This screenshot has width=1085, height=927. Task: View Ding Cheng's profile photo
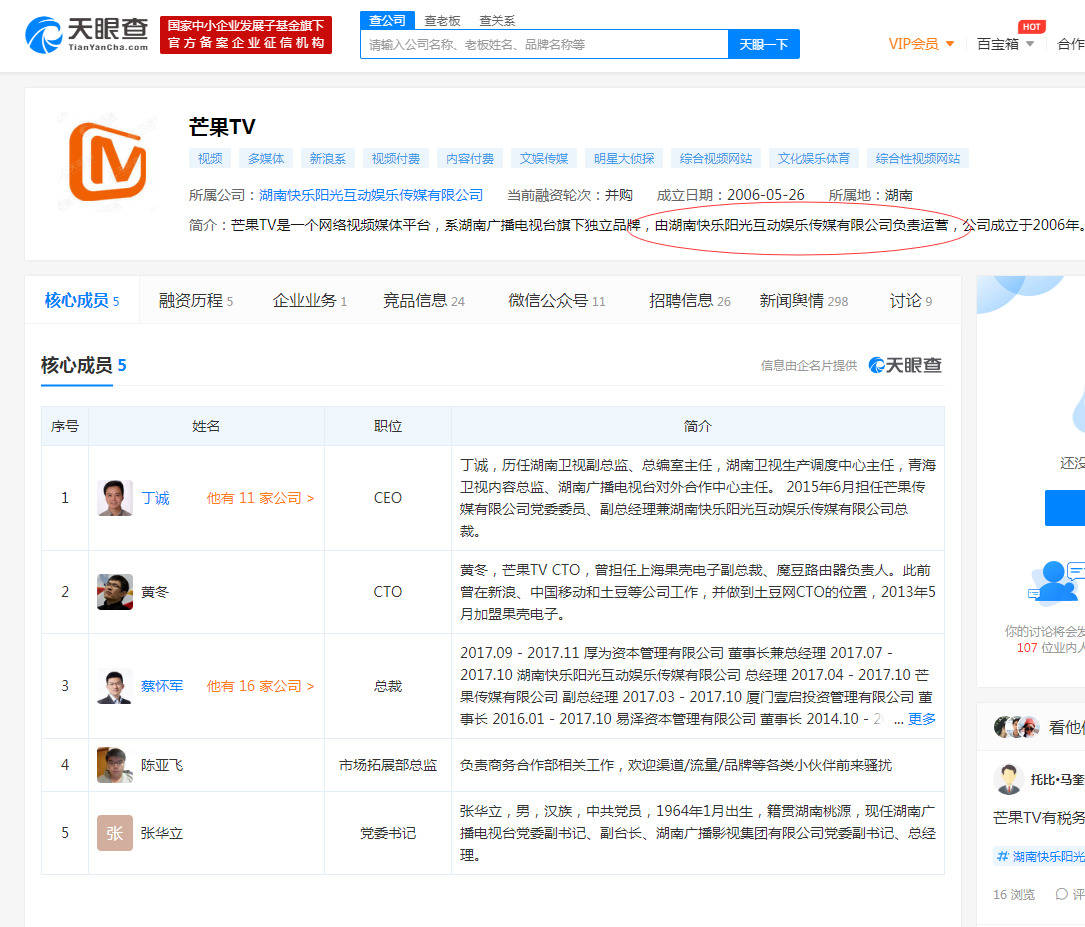[x=115, y=498]
